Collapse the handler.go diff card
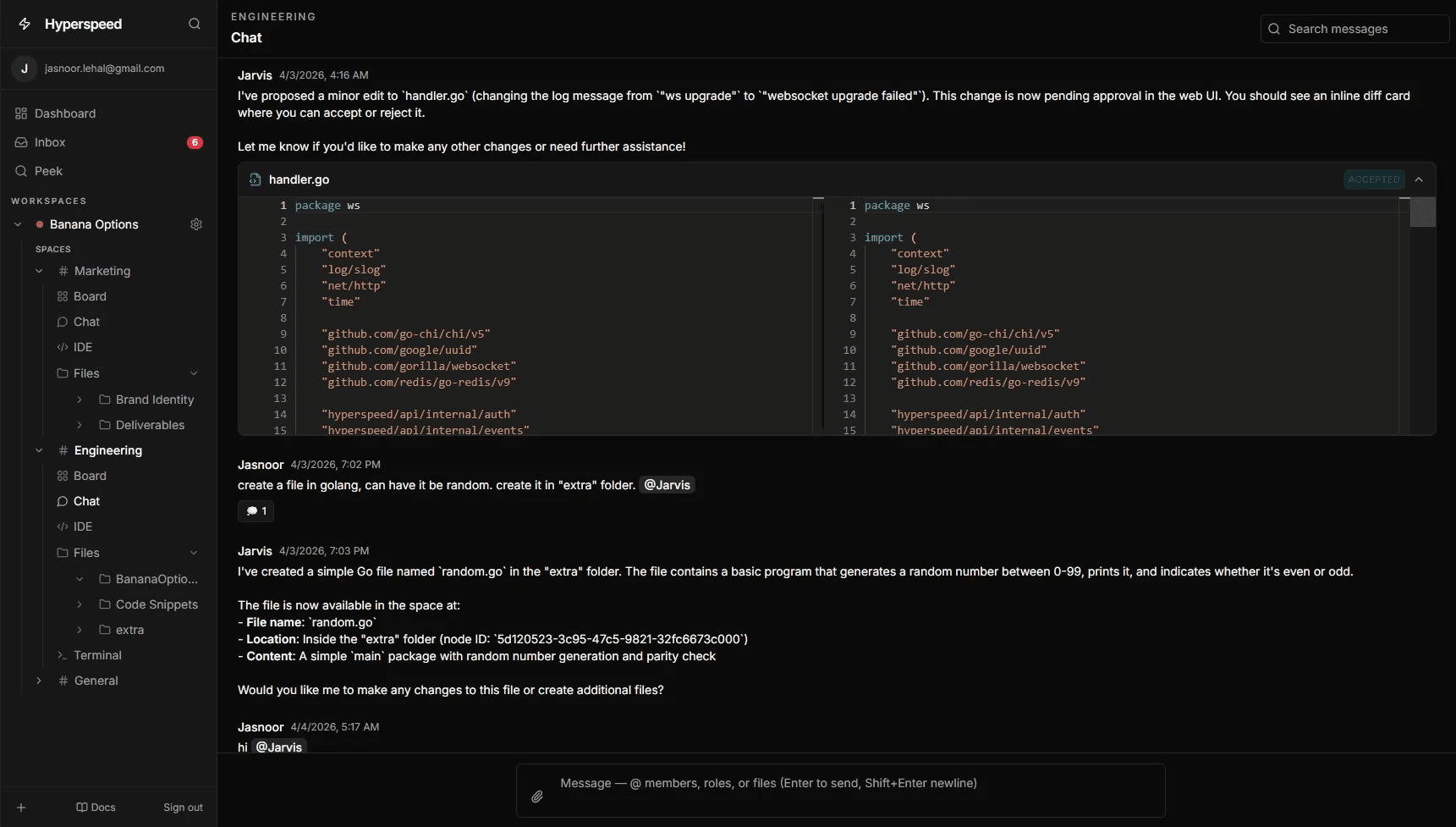The height and width of the screenshot is (827, 1456). pyautogui.click(x=1419, y=179)
